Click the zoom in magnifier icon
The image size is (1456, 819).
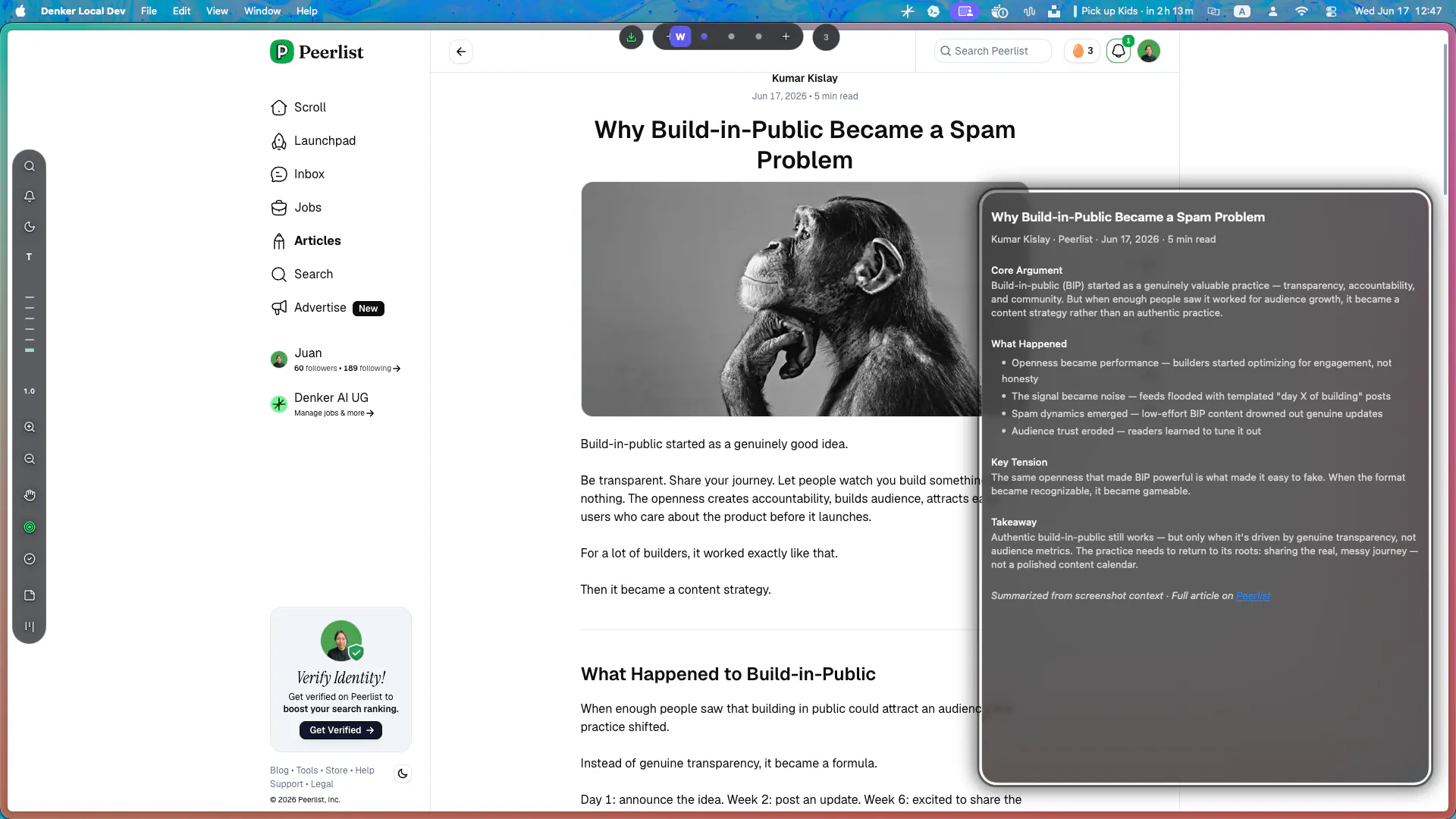click(30, 427)
